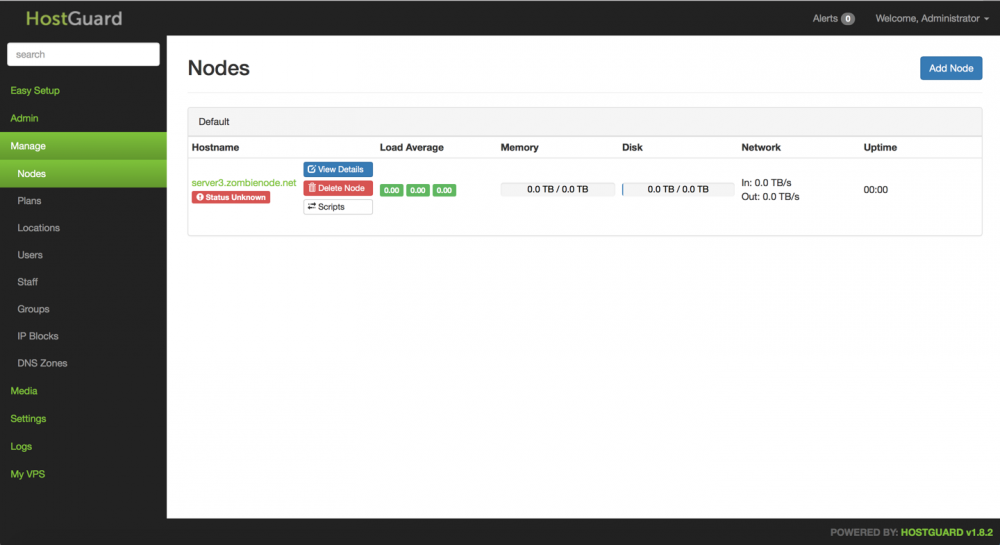The width and height of the screenshot is (1000, 545).
Task: Click the server3.zombienode.net hostname link
Action: (x=244, y=182)
